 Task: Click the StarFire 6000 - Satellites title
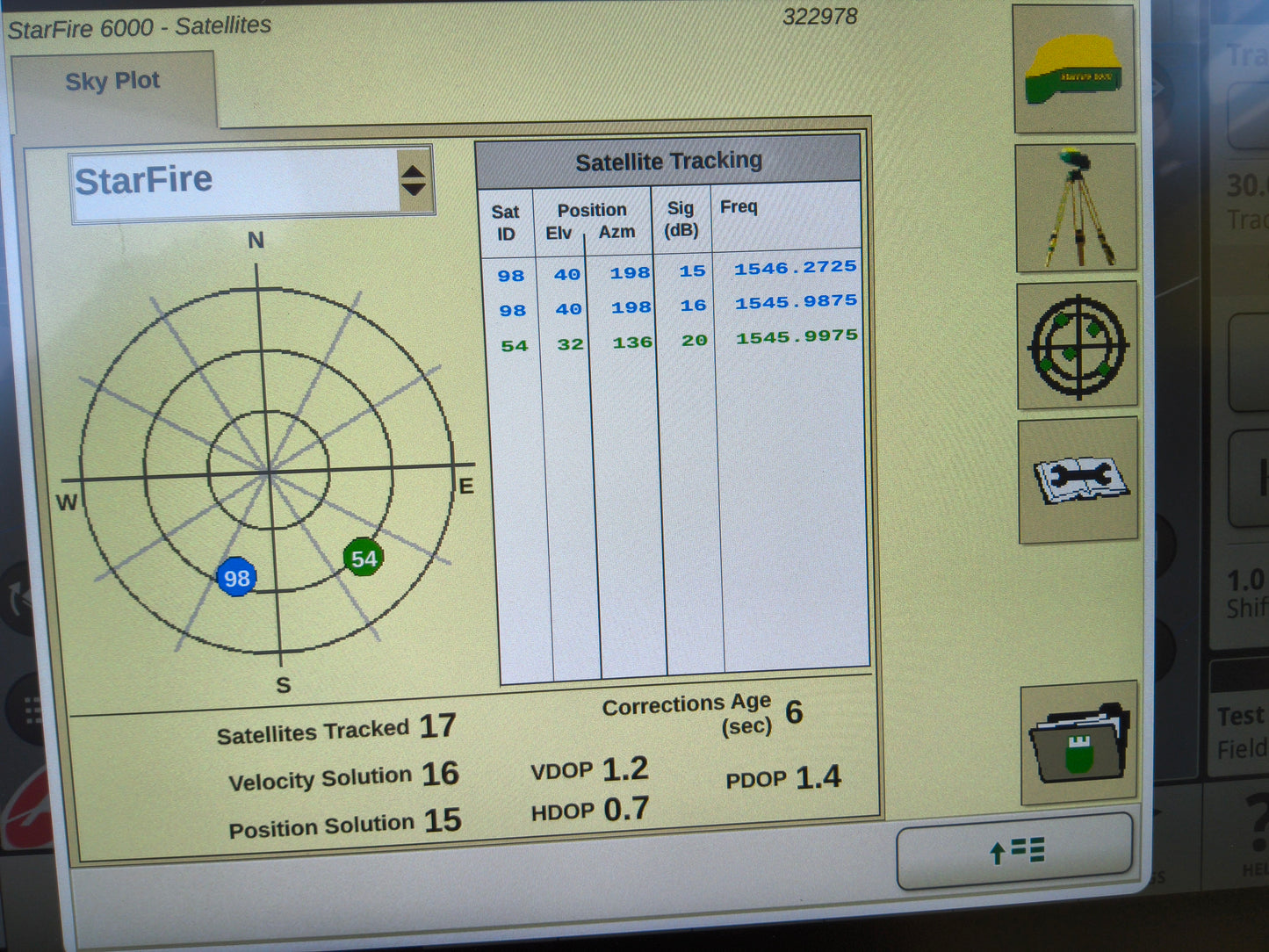click(139, 25)
